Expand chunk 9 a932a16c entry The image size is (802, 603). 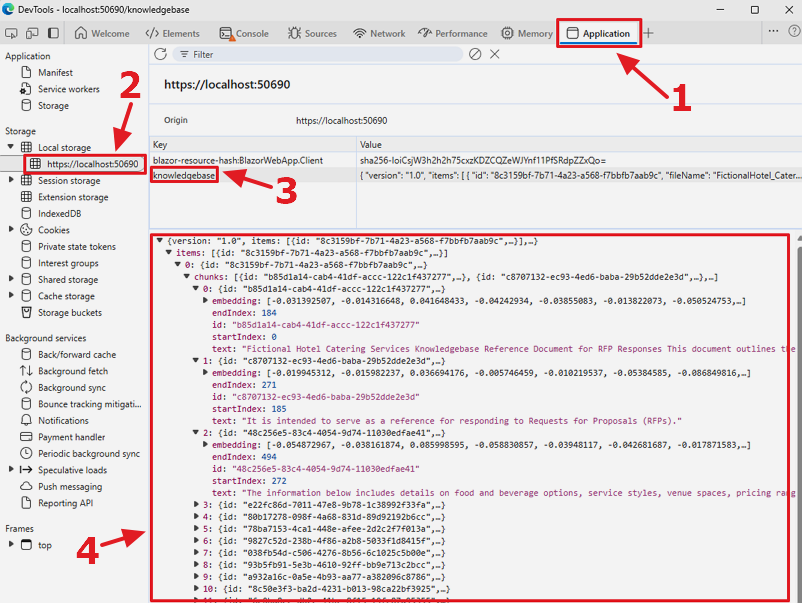(196, 576)
